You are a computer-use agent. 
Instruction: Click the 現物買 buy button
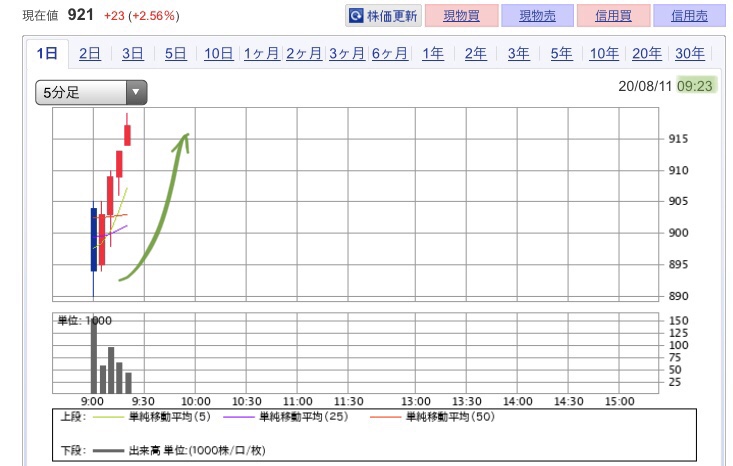coord(461,16)
